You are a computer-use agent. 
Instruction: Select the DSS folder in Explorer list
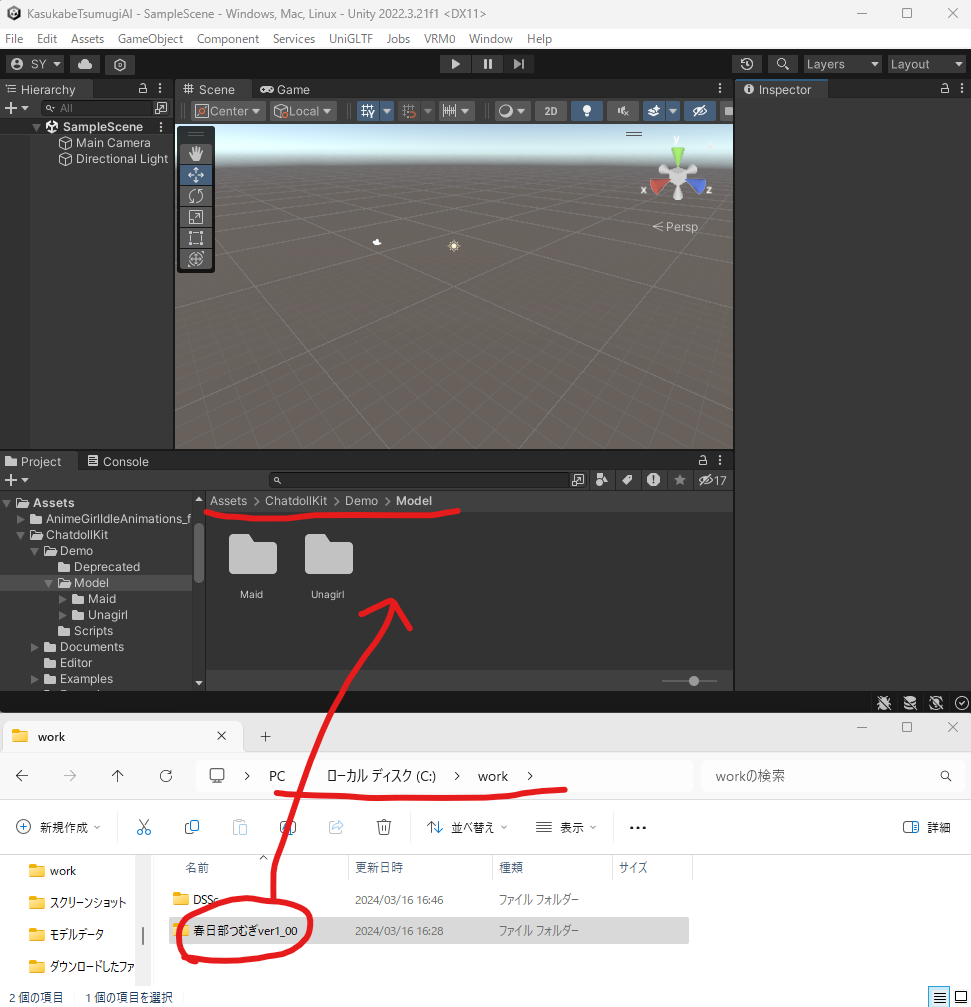428,900
